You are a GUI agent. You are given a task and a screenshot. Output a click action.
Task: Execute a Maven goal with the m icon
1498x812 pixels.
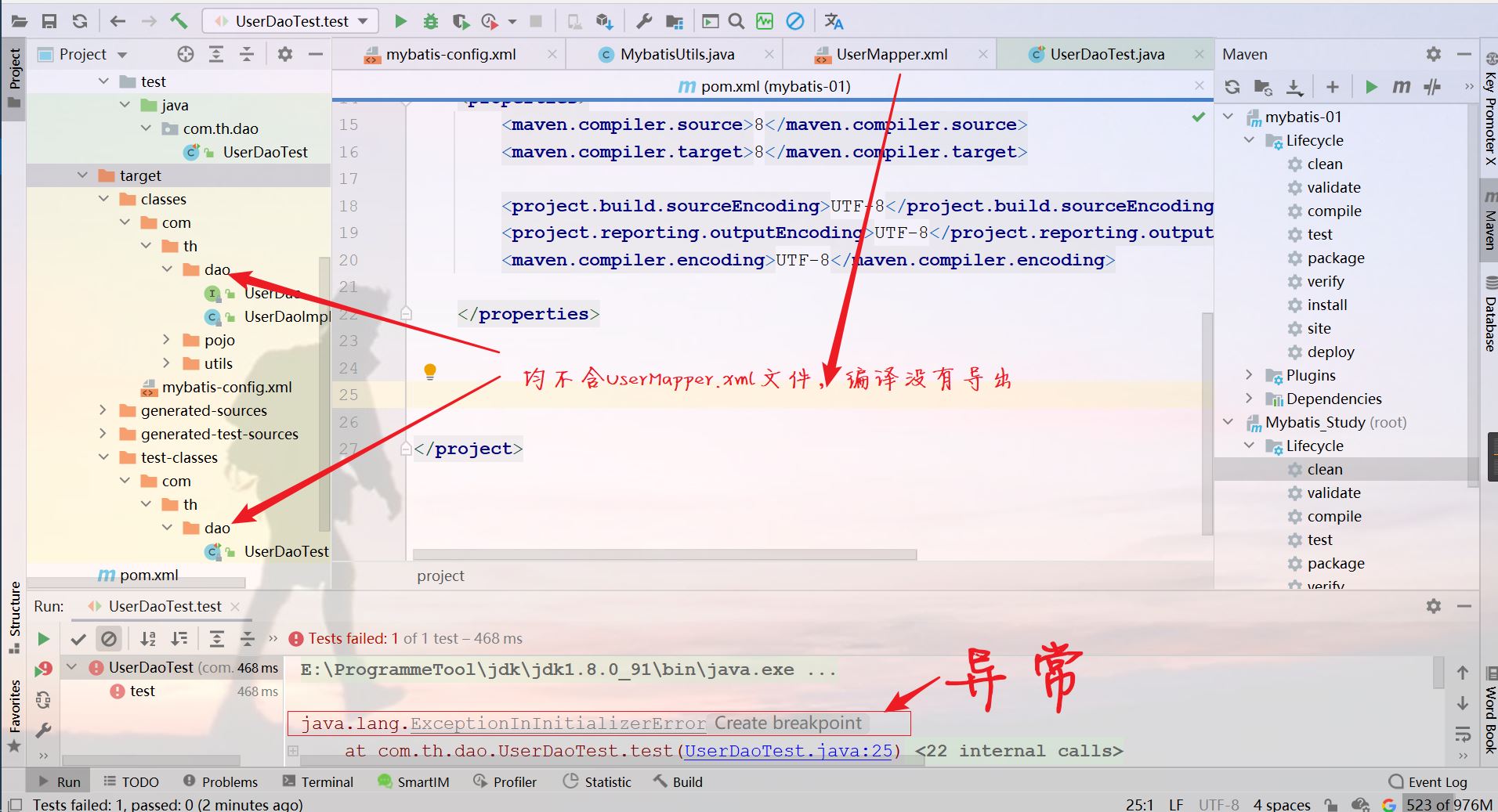click(1402, 87)
